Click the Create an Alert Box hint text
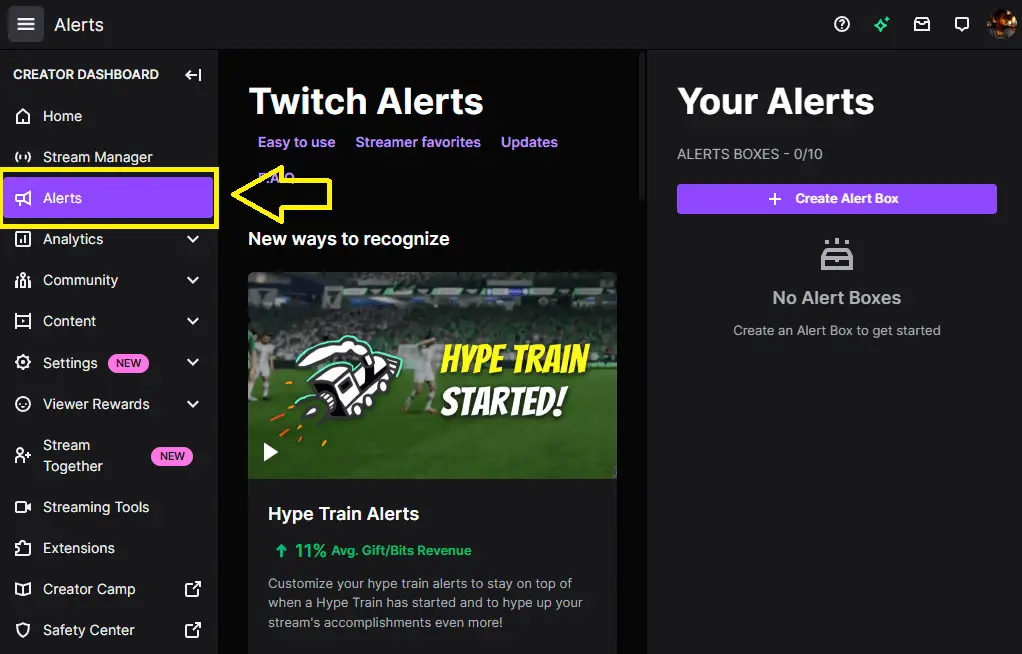1022x654 pixels. (x=836, y=331)
